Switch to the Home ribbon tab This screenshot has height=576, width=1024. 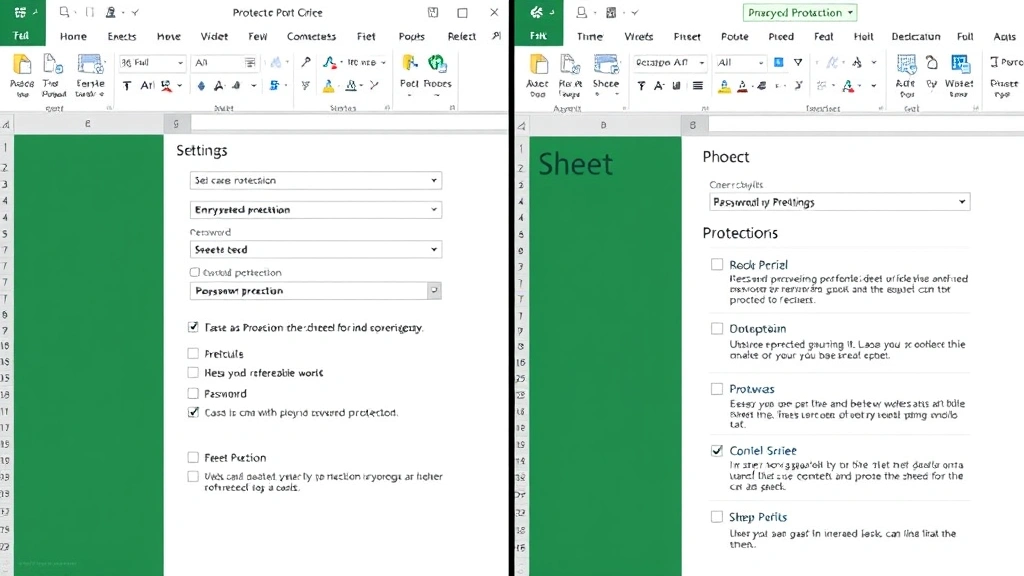[x=73, y=36]
